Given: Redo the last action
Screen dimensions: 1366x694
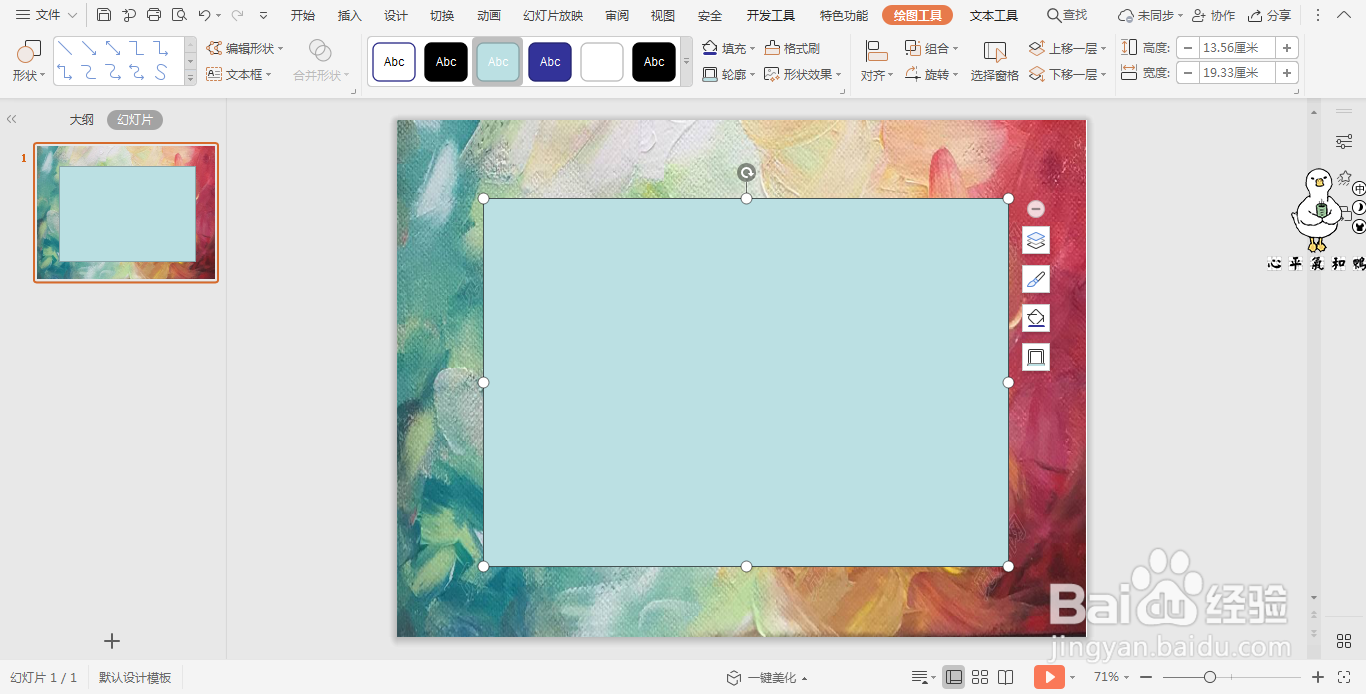Looking at the screenshot, I should coord(237,15).
